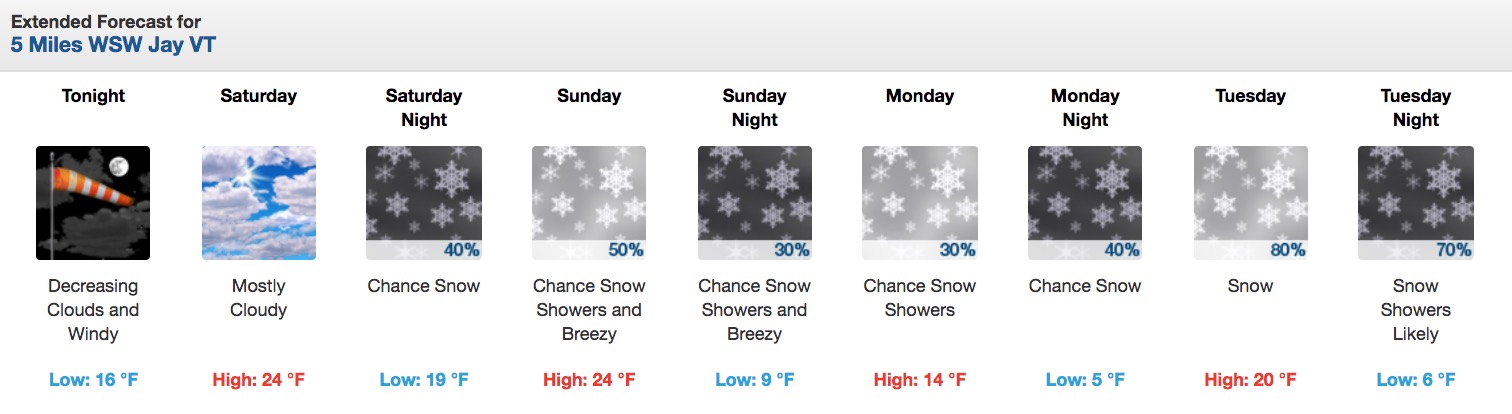The width and height of the screenshot is (1512, 414).
Task: Click the Low: 16 °F temperature
Action: point(93,380)
